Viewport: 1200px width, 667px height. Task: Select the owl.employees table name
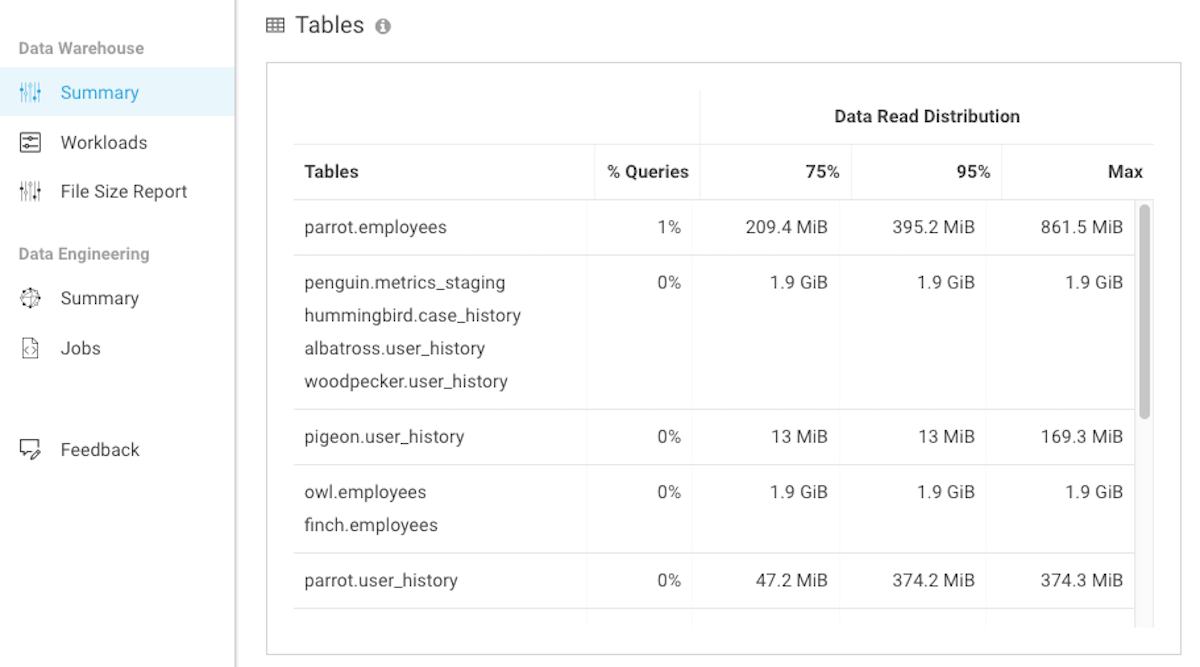coord(365,493)
